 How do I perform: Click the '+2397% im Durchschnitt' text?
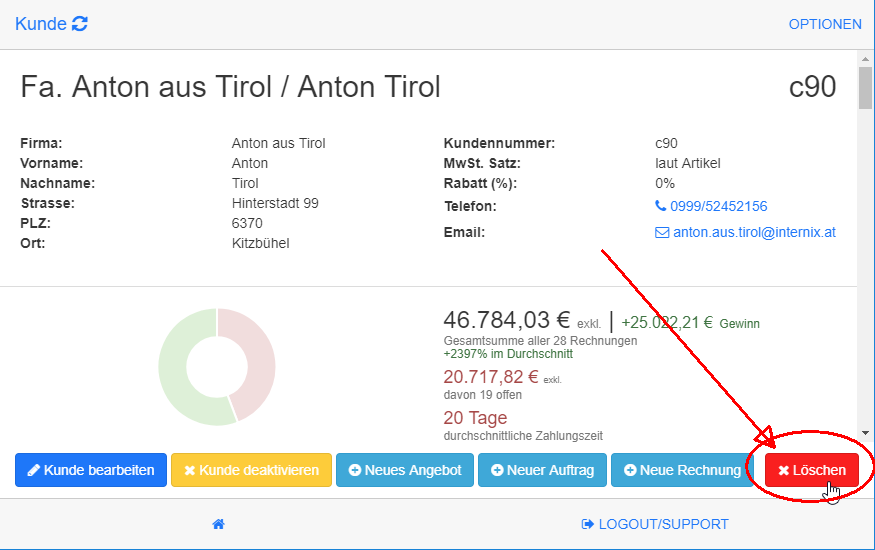pyautogui.click(x=508, y=354)
